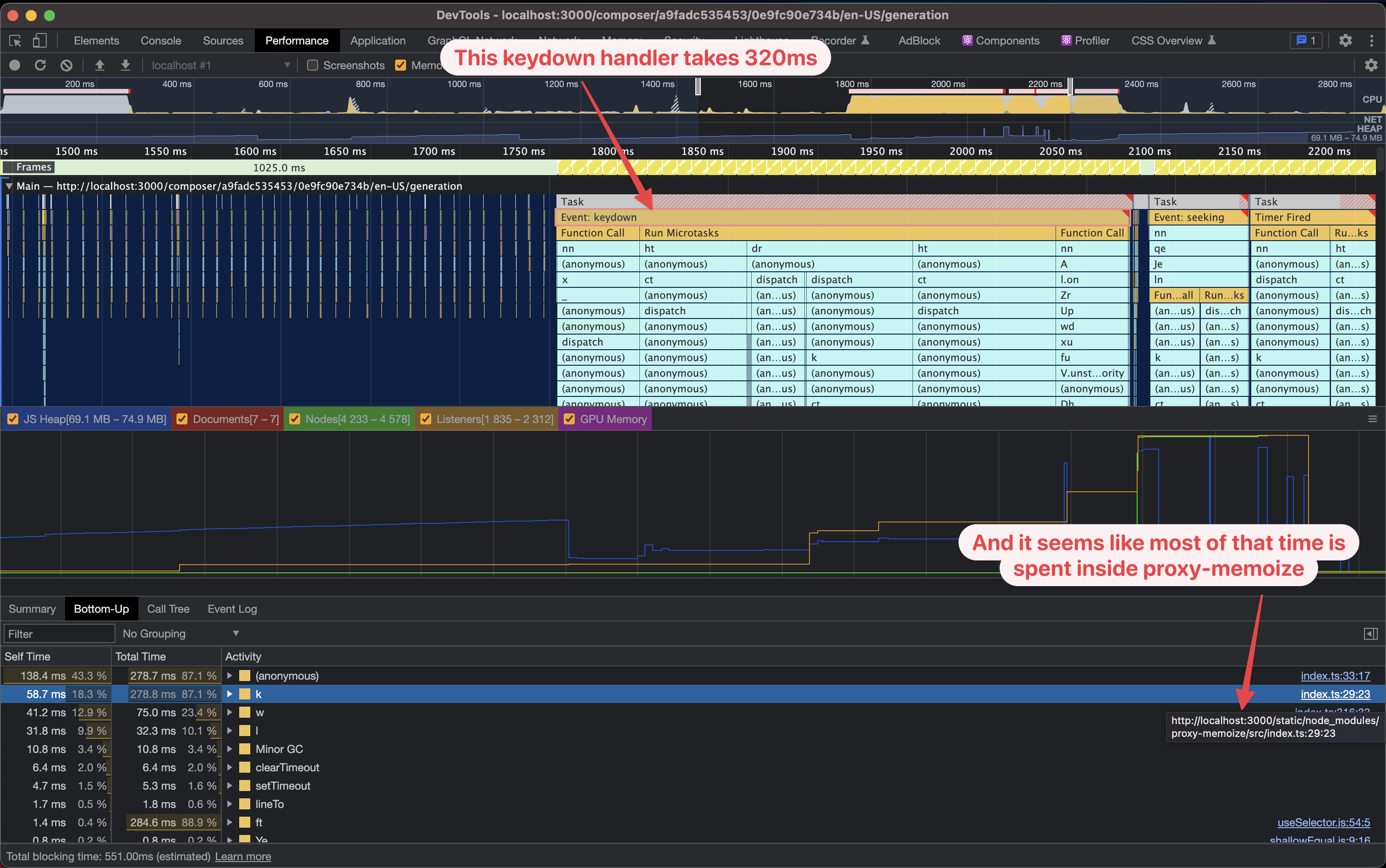Enable the Screenshots checkbox
The image size is (1386, 868).
coord(312,65)
